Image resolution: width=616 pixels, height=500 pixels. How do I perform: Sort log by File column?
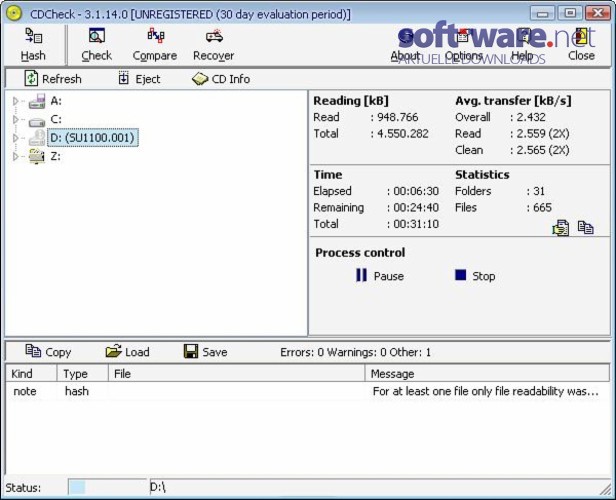click(236, 374)
